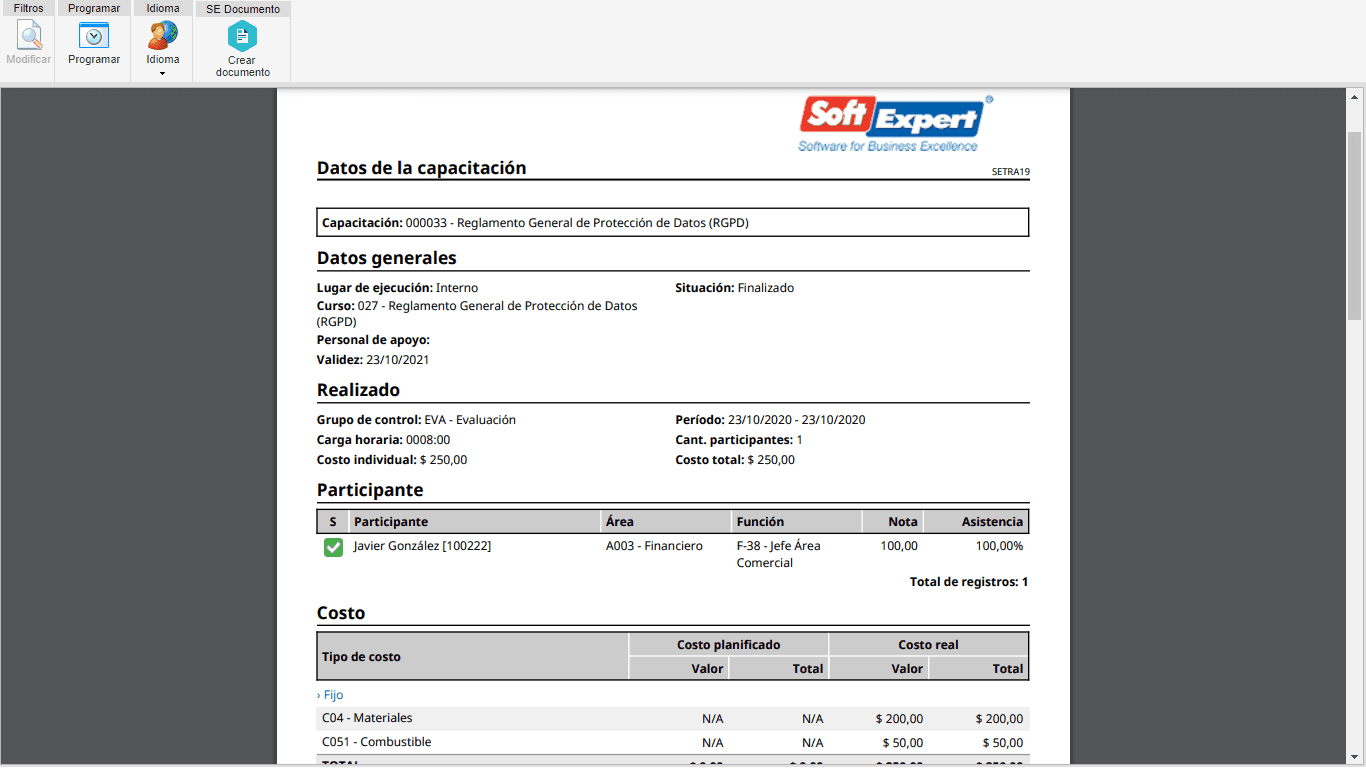Click the 100,00% attendance value

point(999,546)
